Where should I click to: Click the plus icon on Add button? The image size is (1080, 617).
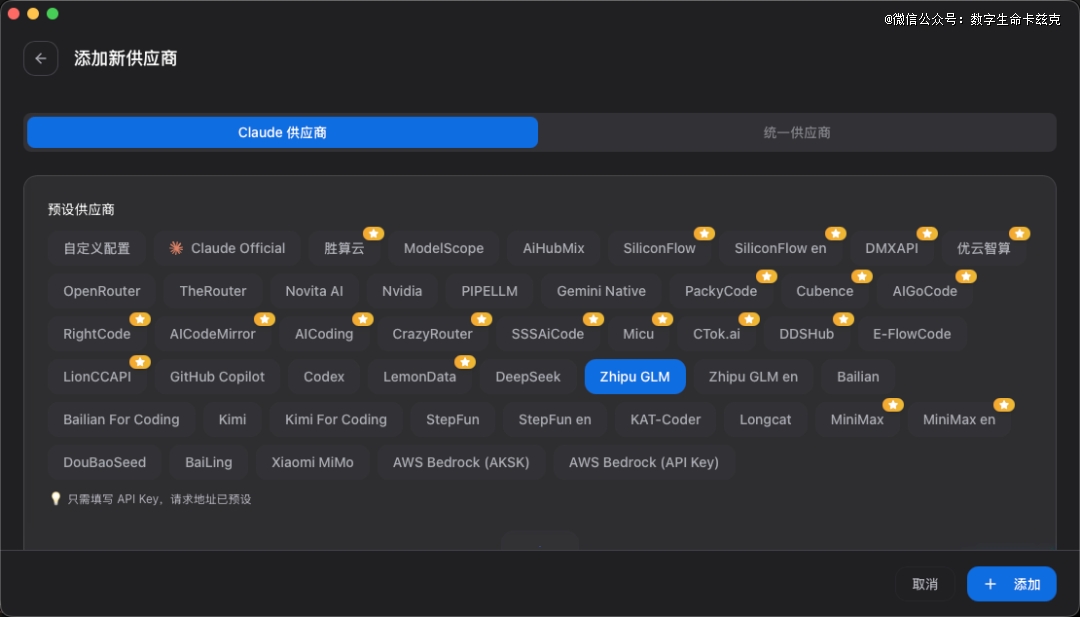click(x=990, y=584)
